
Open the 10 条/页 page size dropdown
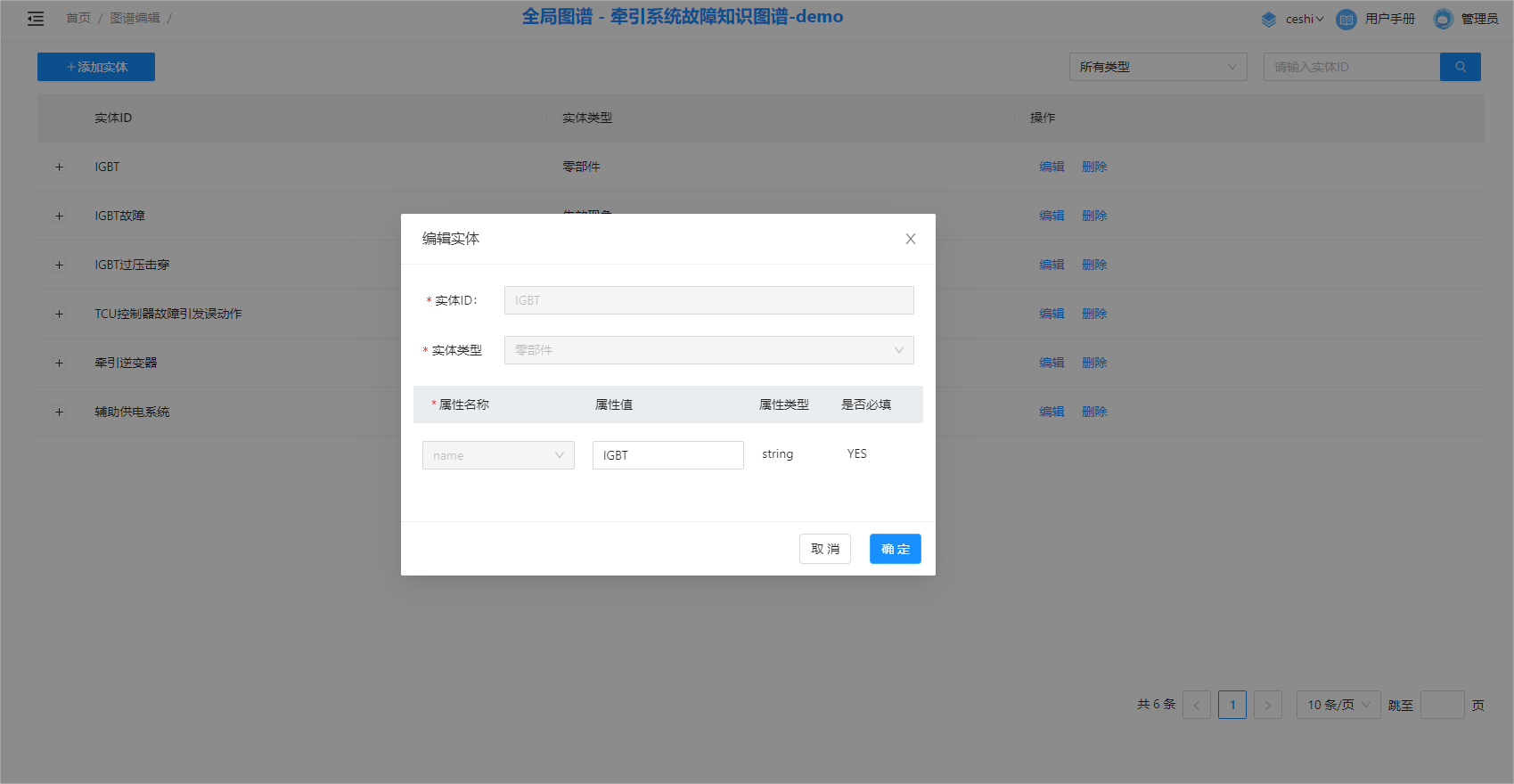coord(1338,705)
